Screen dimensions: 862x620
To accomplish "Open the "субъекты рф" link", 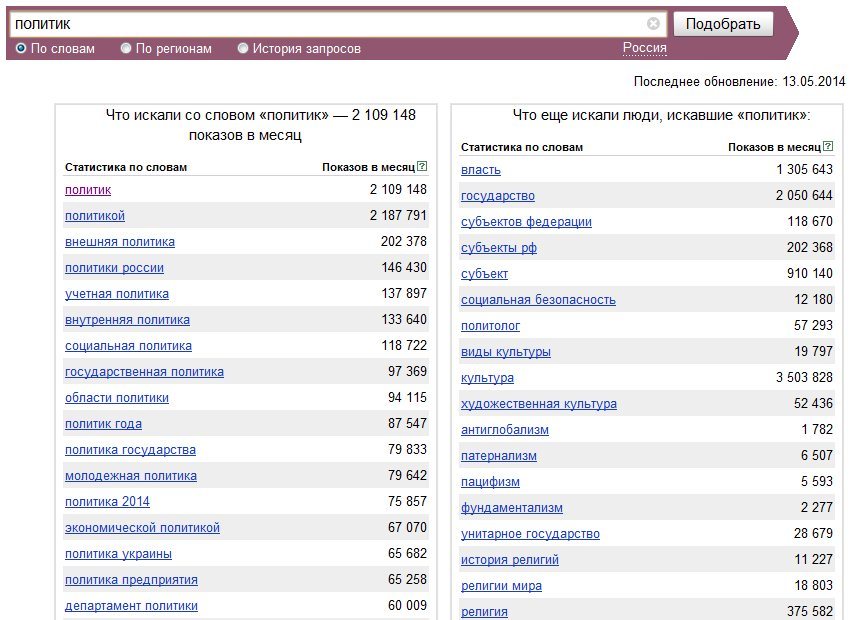I will pyautogui.click(x=499, y=248).
